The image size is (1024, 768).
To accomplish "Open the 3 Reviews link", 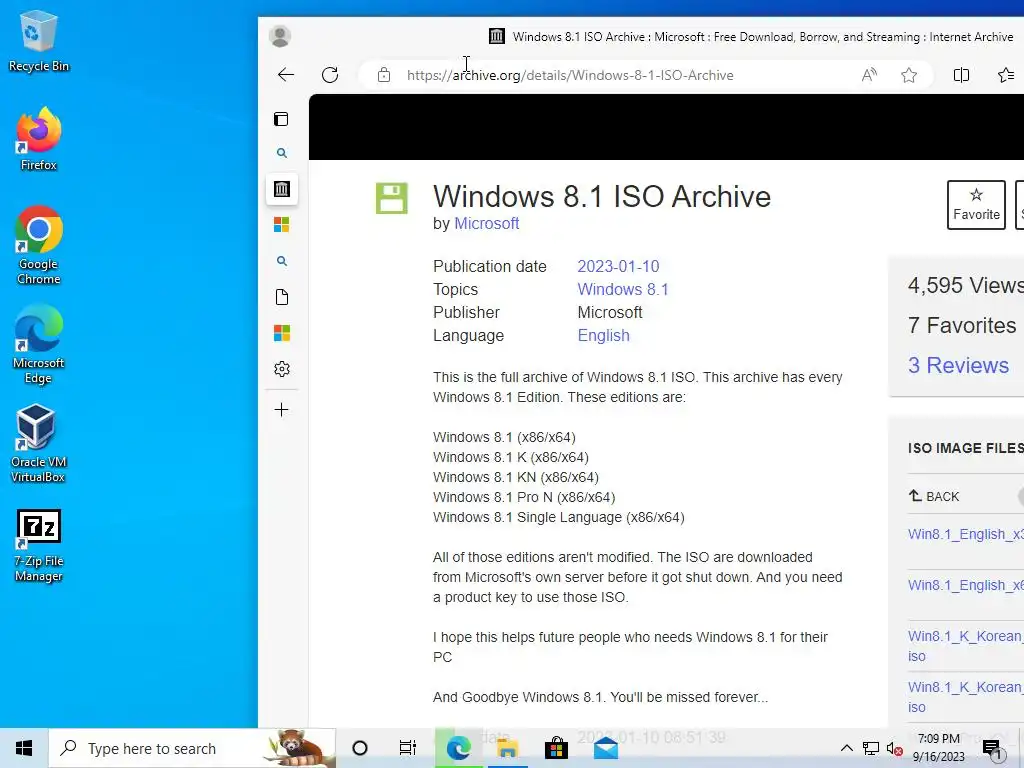I will coord(958,365).
